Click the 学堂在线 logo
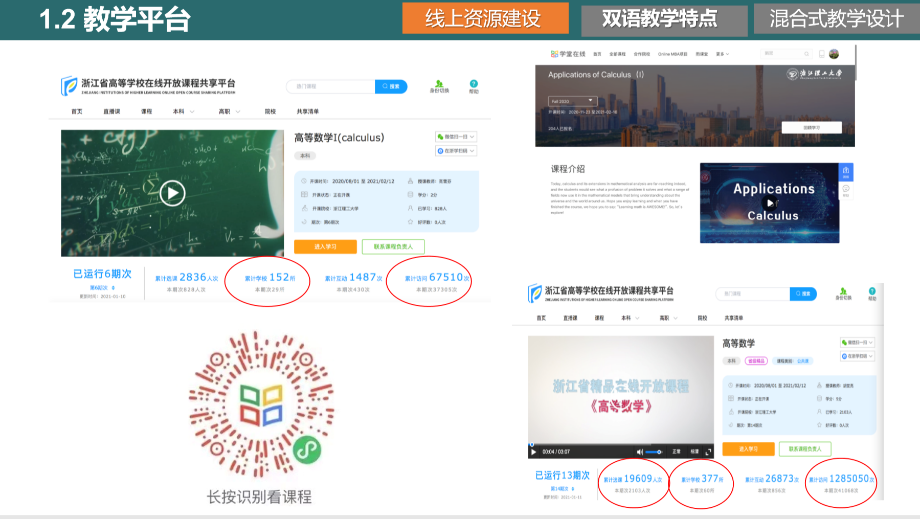This screenshot has height=519, width=920. 567,54
